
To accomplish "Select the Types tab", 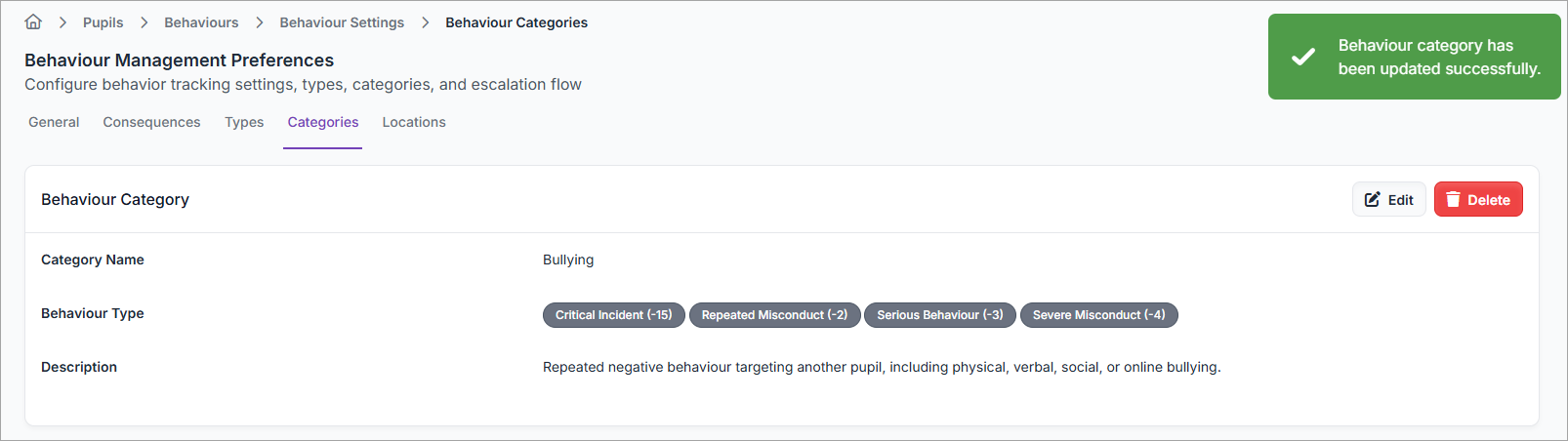I will [x=244, y=122].
